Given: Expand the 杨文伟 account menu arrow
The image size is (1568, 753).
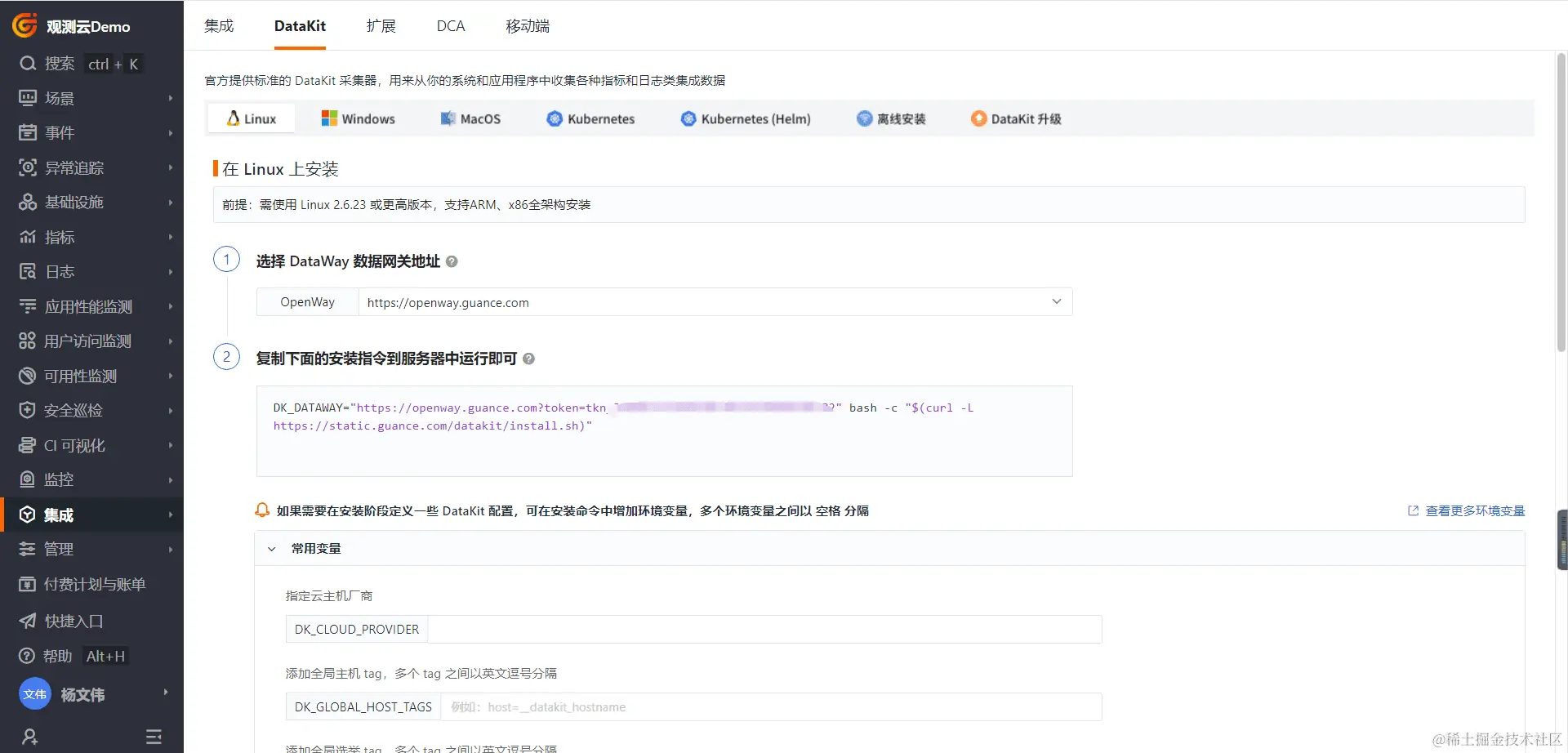Looking at the screenshot, I should pos(166,693).
